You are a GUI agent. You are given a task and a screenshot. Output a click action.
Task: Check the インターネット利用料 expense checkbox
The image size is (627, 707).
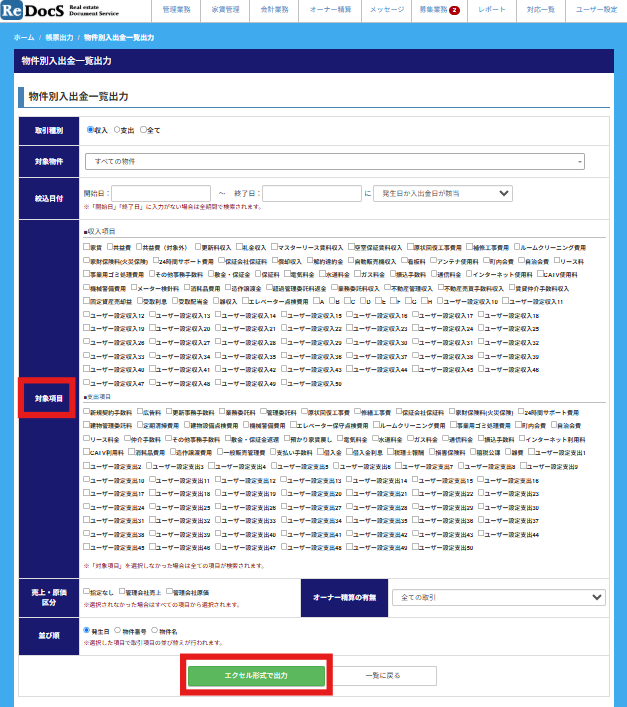click(x=522, y=438)
